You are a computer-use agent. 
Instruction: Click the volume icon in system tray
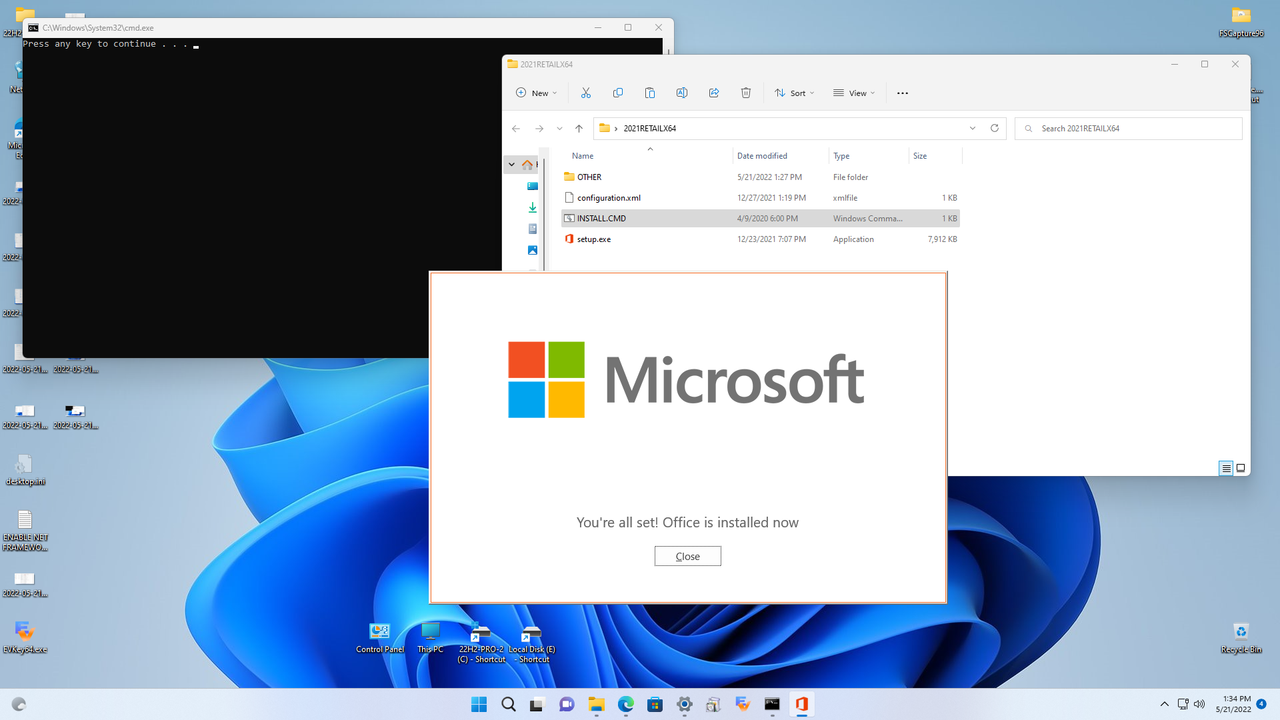coord(1199,704)
